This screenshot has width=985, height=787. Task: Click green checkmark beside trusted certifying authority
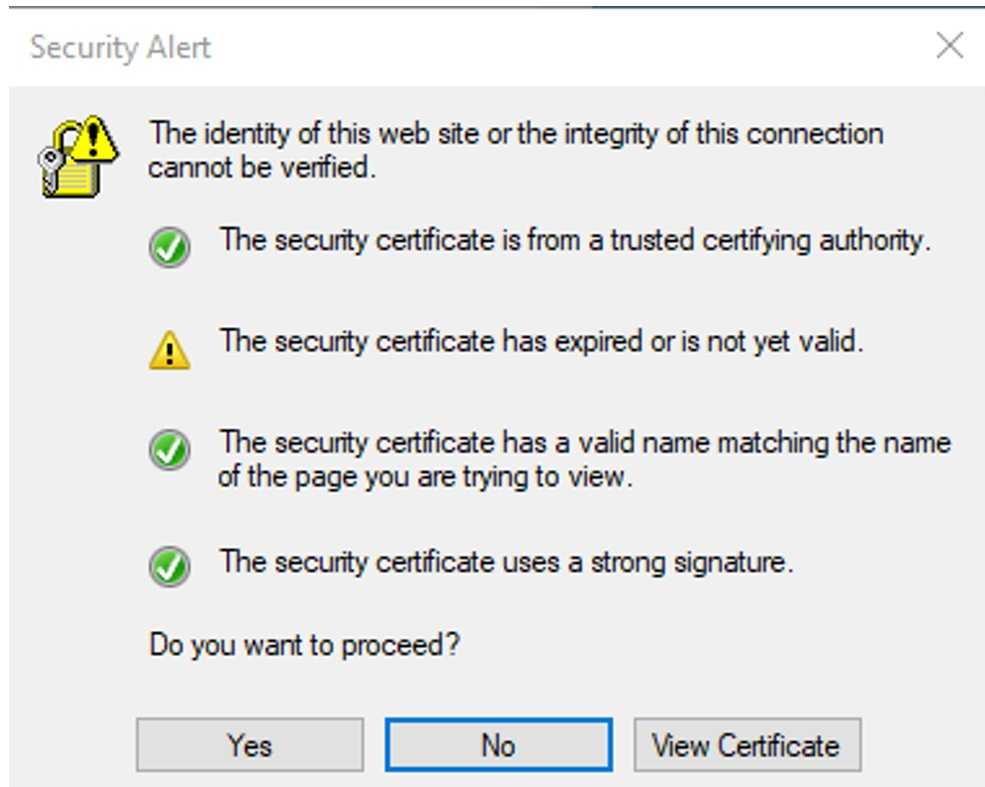pyautogui.click(x=170, y=247)
